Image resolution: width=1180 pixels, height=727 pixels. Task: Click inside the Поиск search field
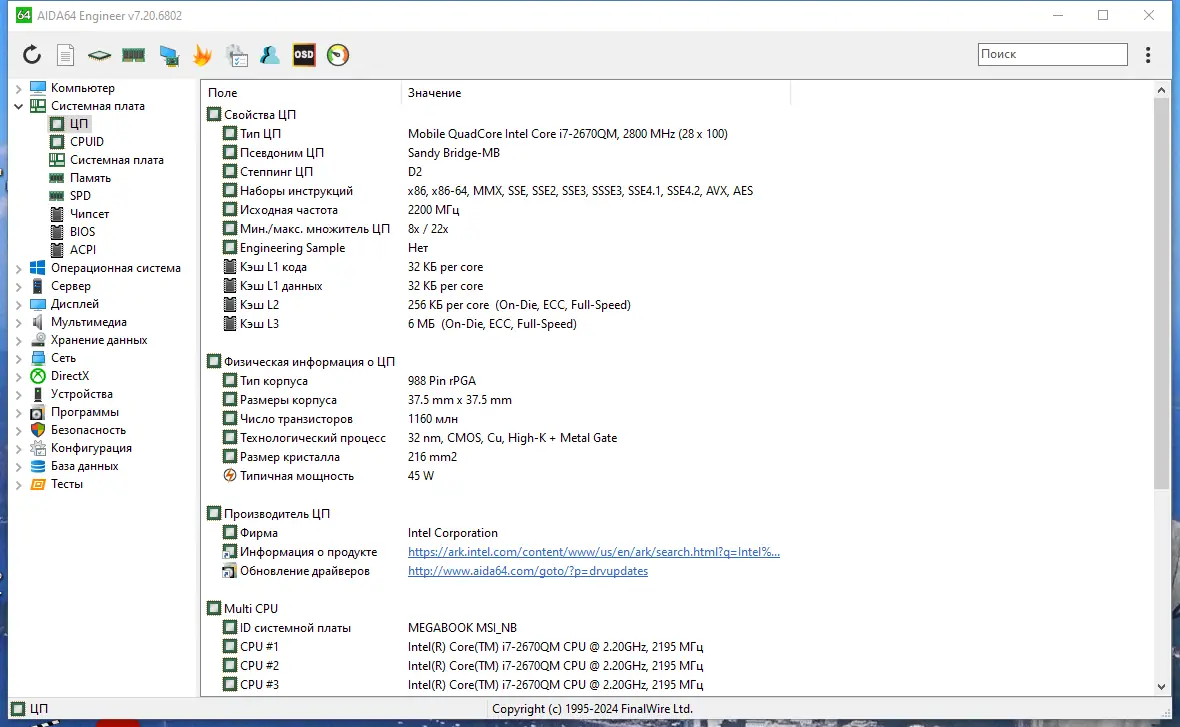coord(1052,54)
